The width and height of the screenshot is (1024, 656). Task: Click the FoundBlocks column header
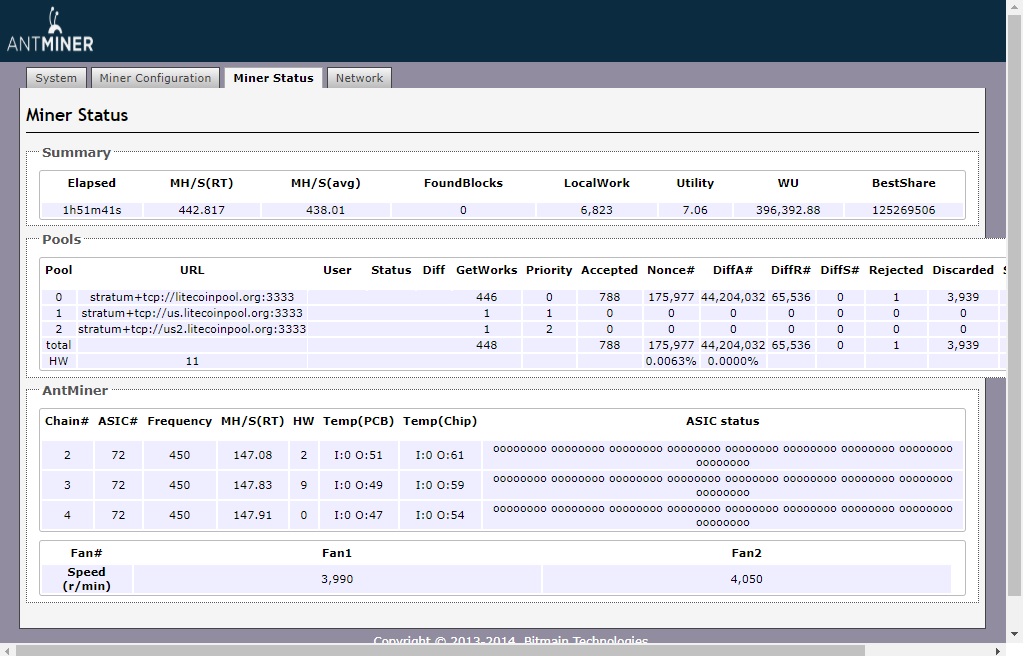(463, 183)
